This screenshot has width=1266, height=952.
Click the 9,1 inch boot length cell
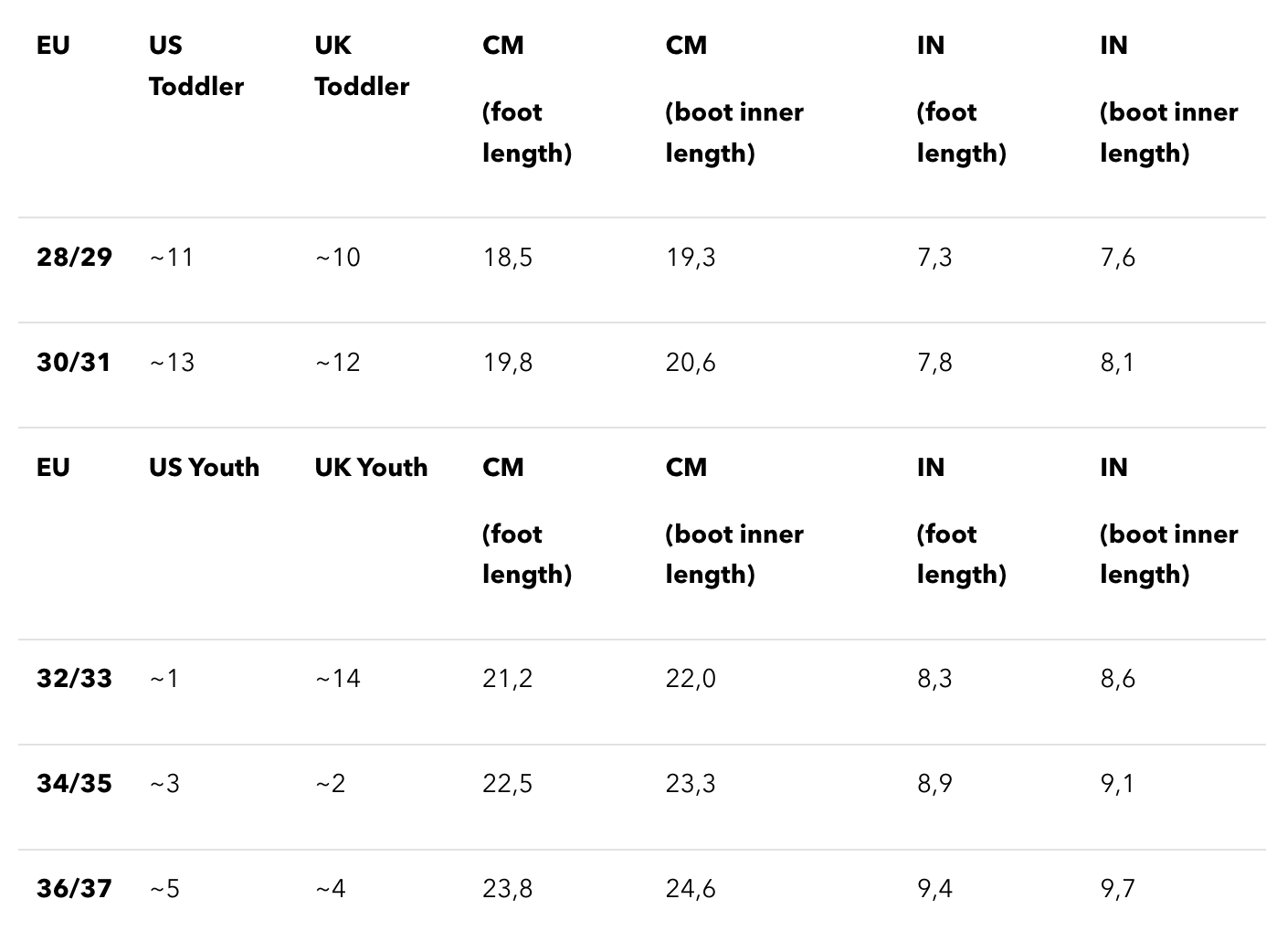[x=1117, y=784]
